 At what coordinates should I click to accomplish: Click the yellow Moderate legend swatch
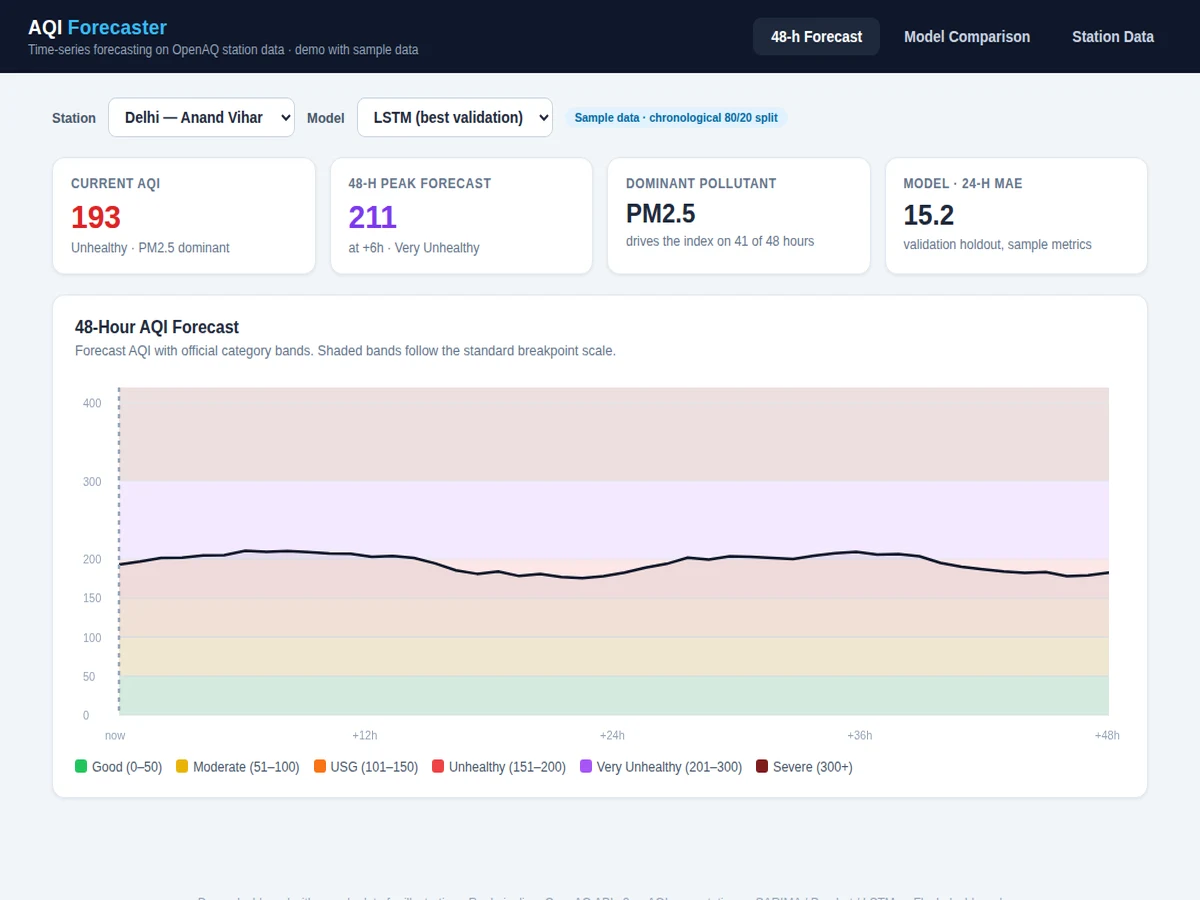coord(182,766)
